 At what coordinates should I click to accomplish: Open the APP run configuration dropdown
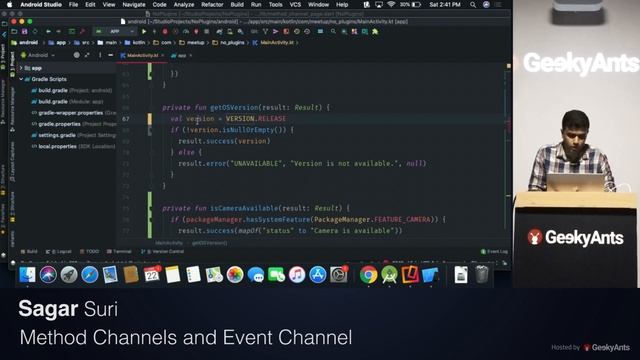click(x=116, y=31)
